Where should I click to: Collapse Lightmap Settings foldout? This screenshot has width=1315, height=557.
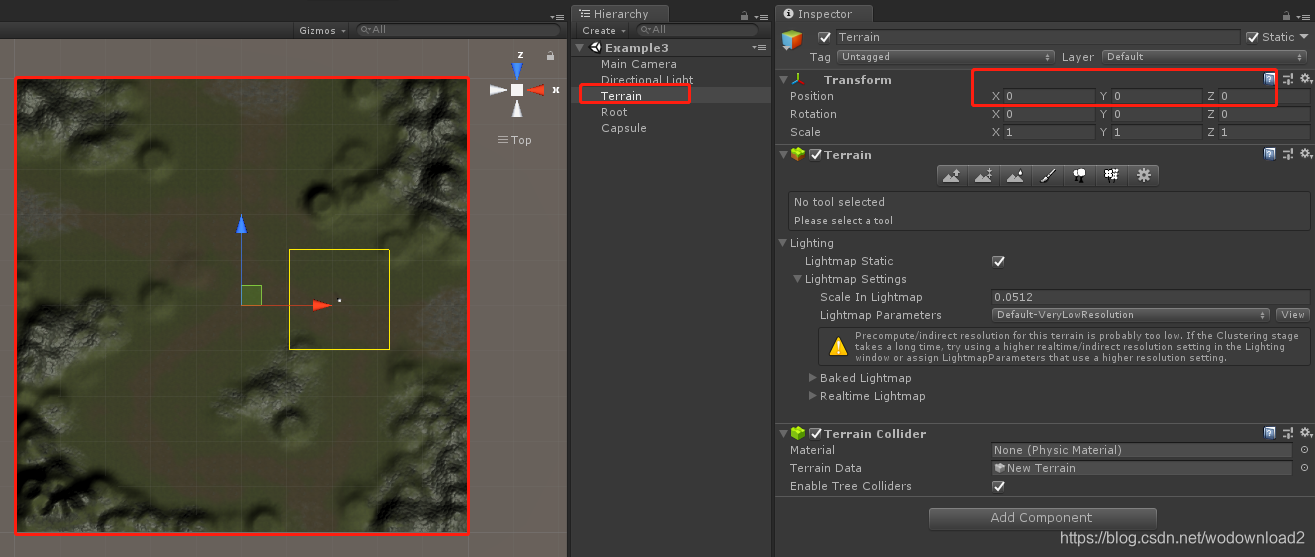pos(798,279)
